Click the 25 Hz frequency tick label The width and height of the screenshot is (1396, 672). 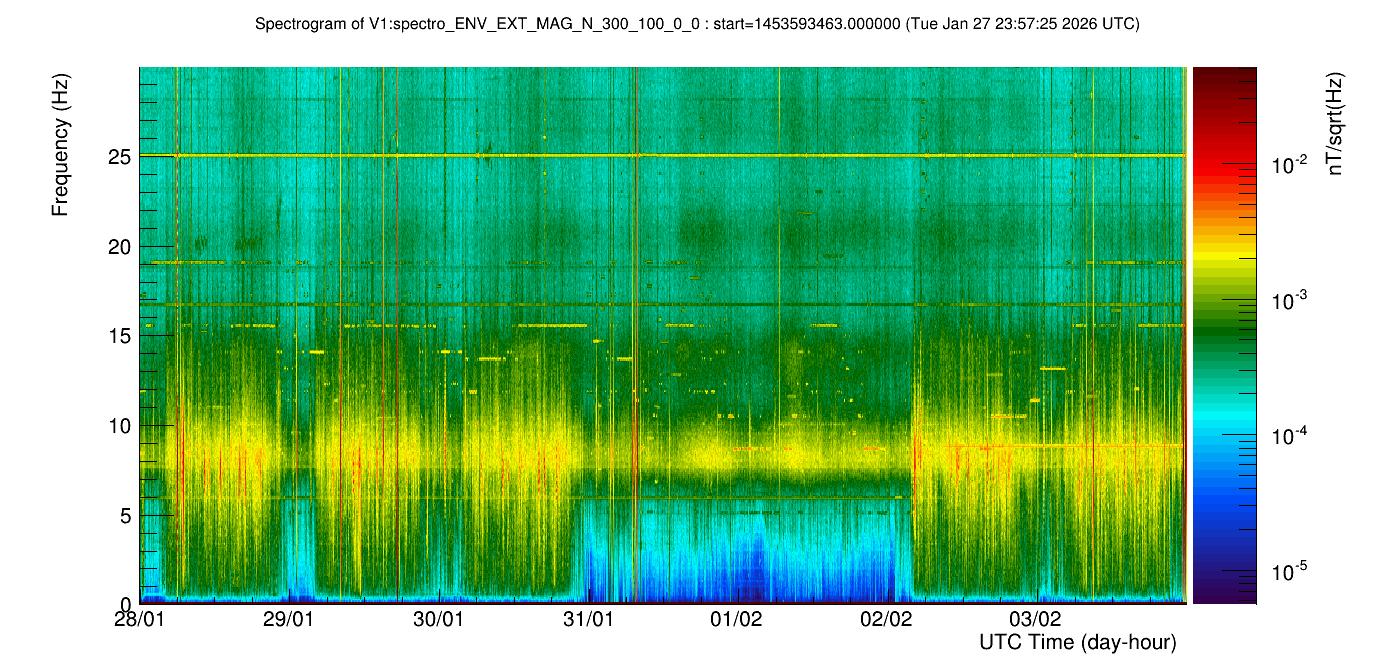click(x=120, y=156)
